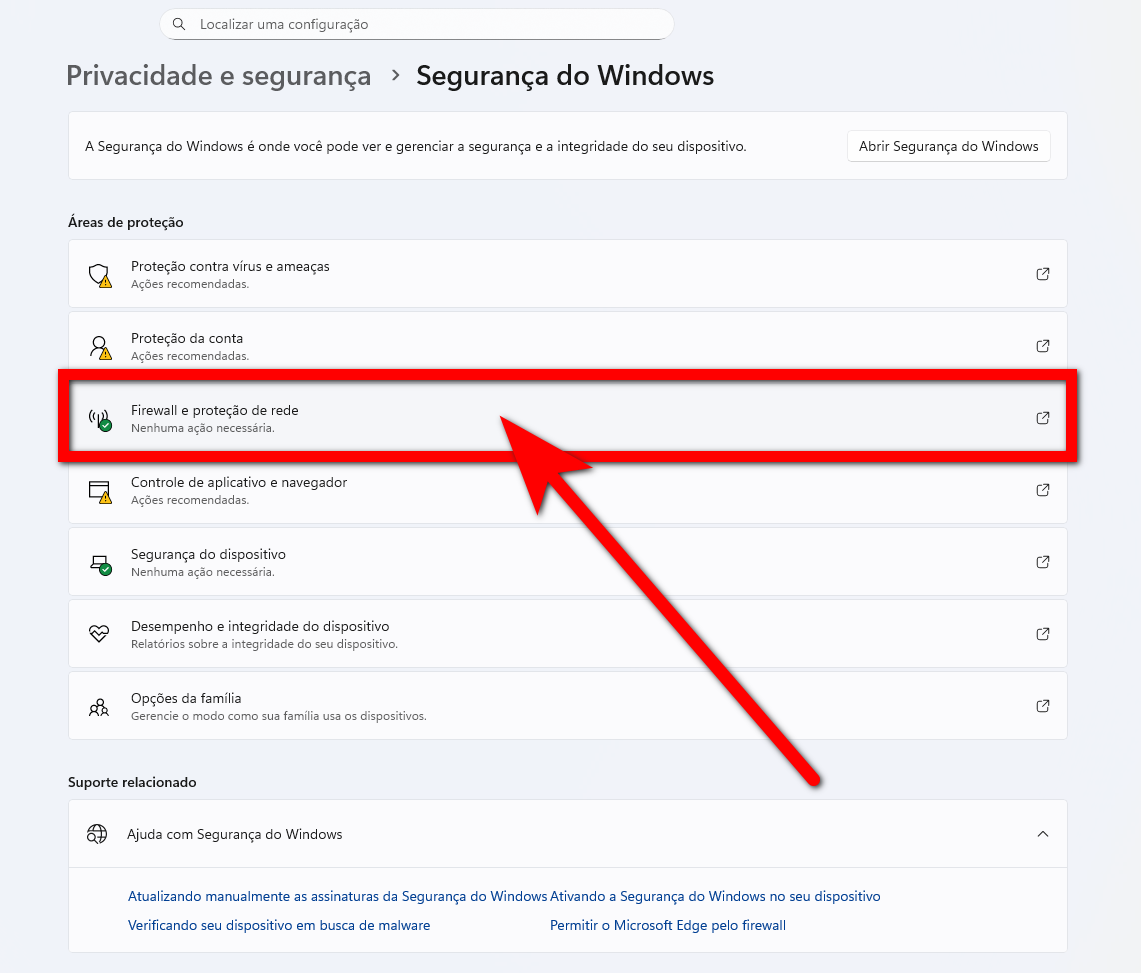The width and height of the screenshot is (1141, 973).
Task: Open link Atualizando manualmente as assinaturas
Action: [x=337, y=897]
